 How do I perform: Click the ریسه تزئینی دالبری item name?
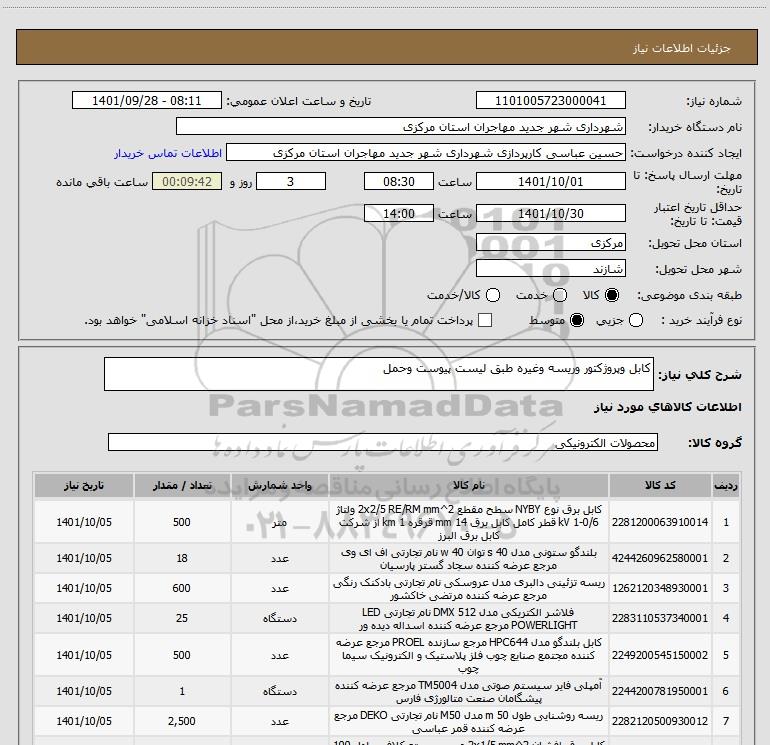(x=468, y=589)
